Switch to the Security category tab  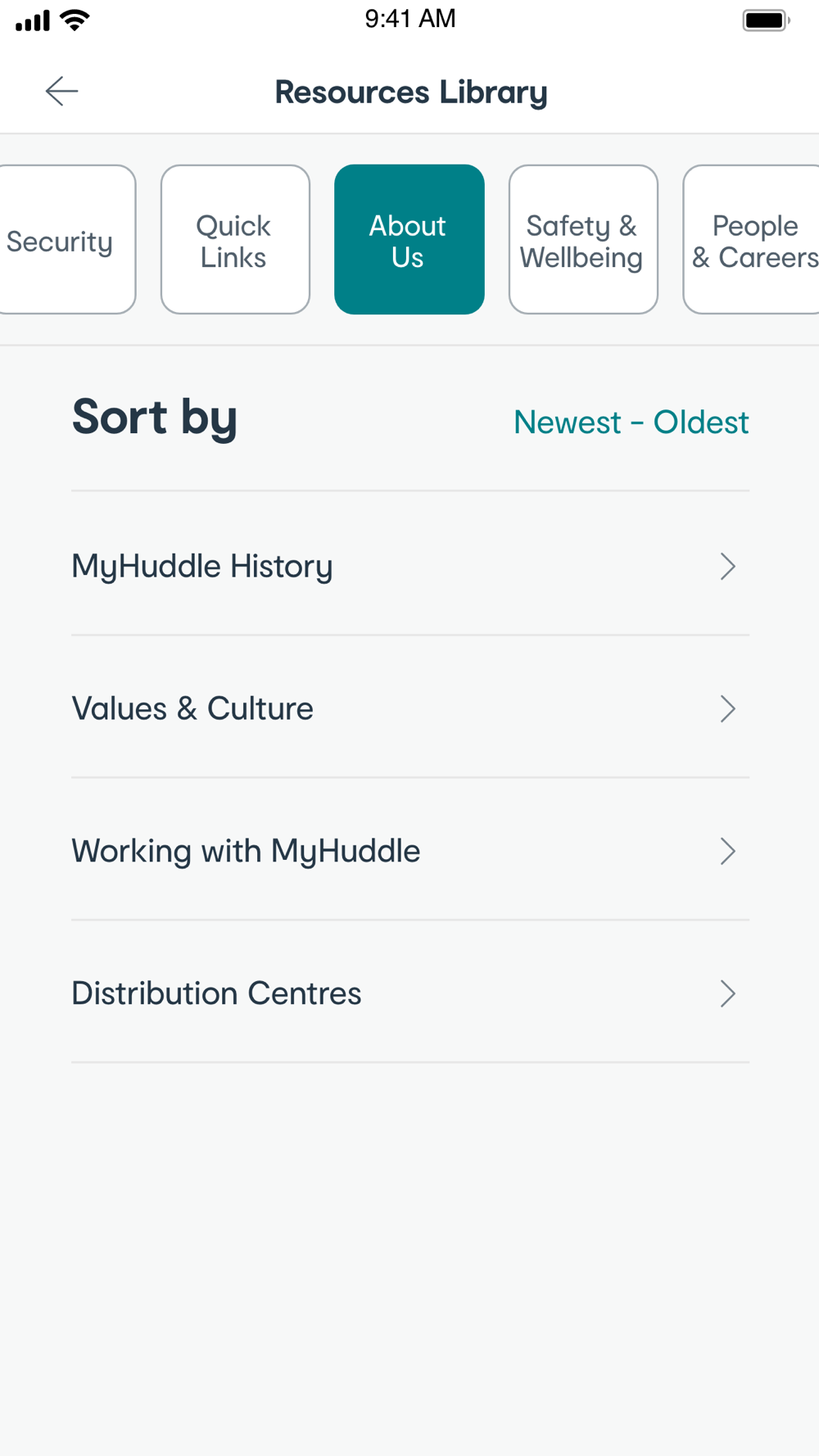click(x=67, y=239)
